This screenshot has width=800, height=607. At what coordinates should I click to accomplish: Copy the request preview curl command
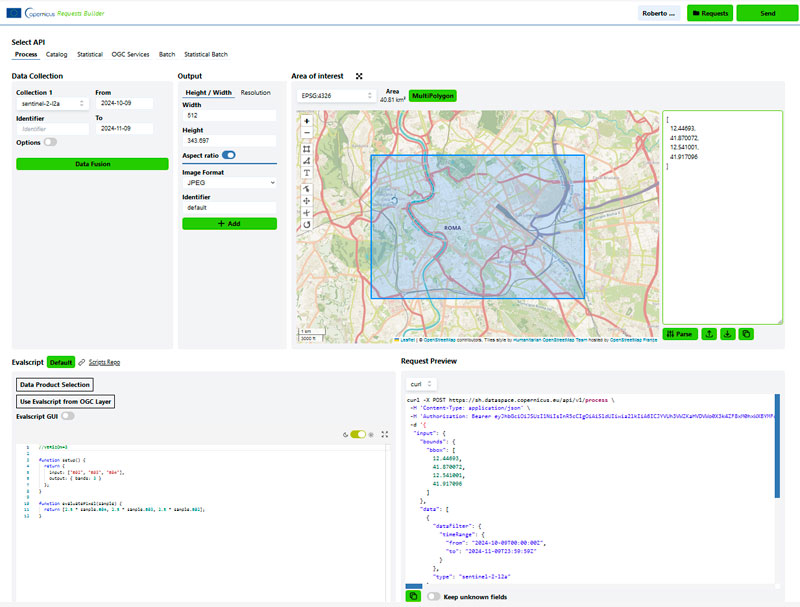pyautogui.click(x=413, y=596)
